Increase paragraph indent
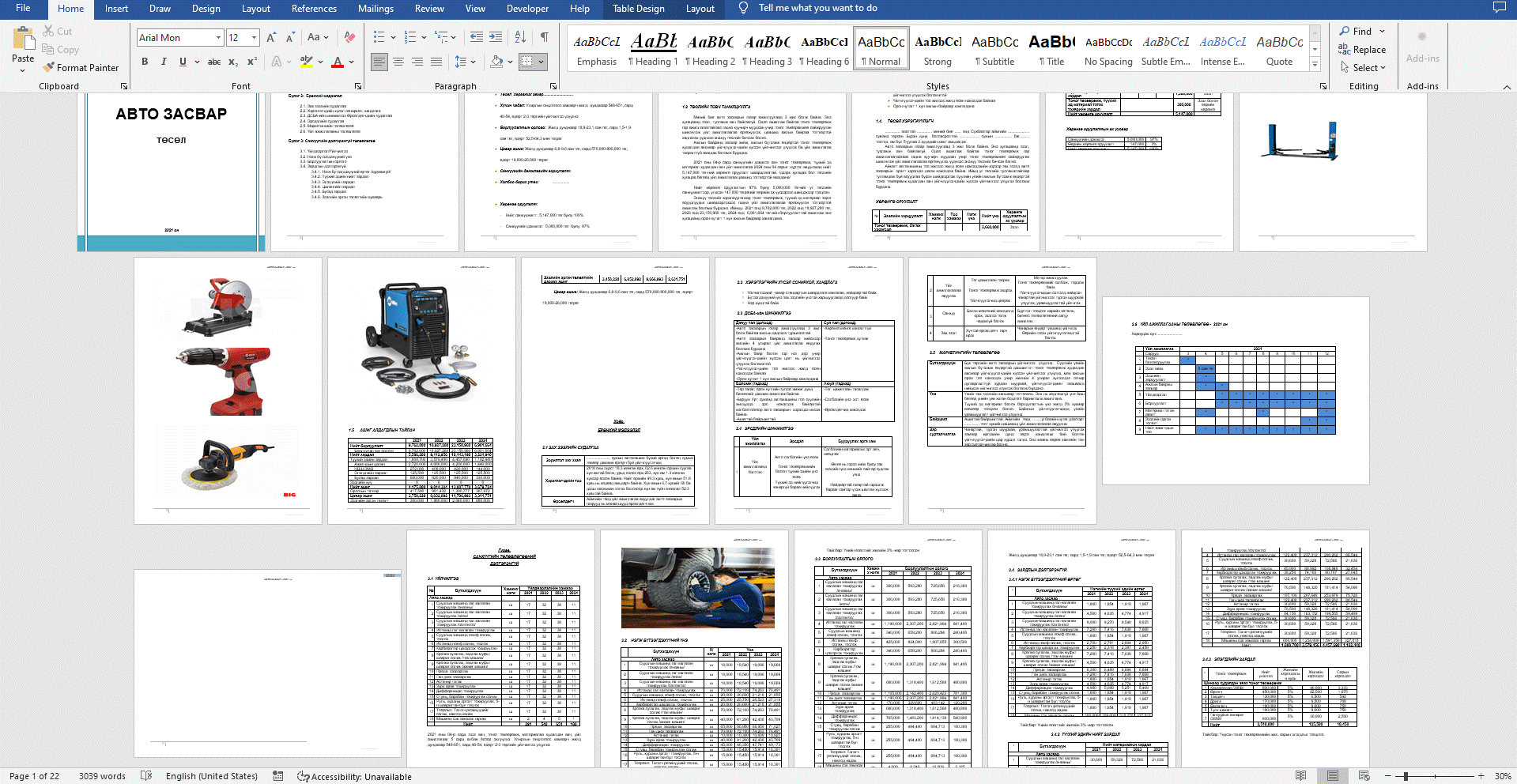The width and height of the screenshot is (1517, 784). pyautogui.click(x=496, y=37)
